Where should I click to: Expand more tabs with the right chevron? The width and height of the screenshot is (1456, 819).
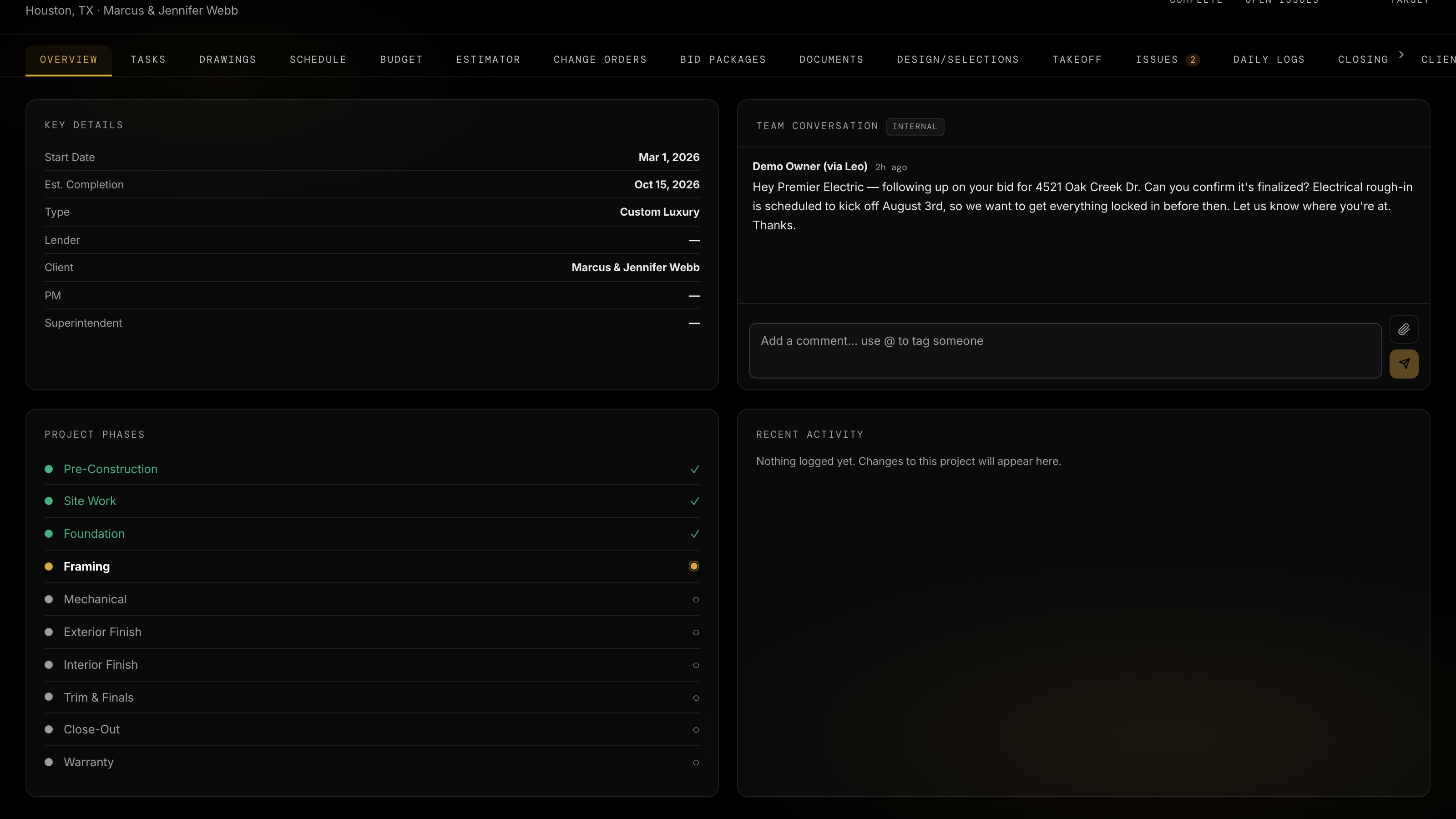pyautogui.click(x=1401, y=55)
